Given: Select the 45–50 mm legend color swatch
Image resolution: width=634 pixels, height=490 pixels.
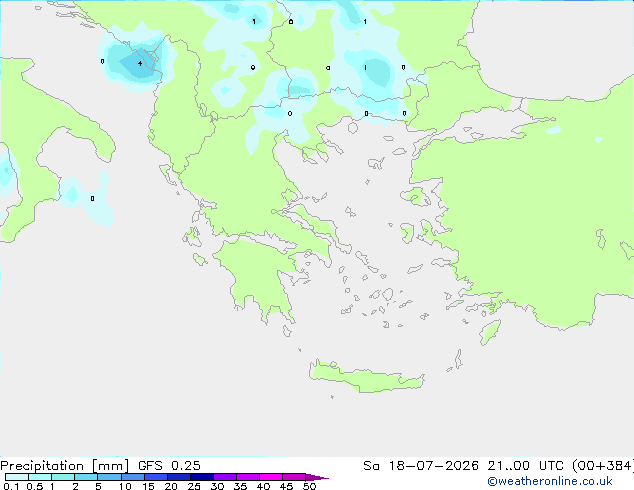Looking at the screenshot, I should (x=294, y=477).
